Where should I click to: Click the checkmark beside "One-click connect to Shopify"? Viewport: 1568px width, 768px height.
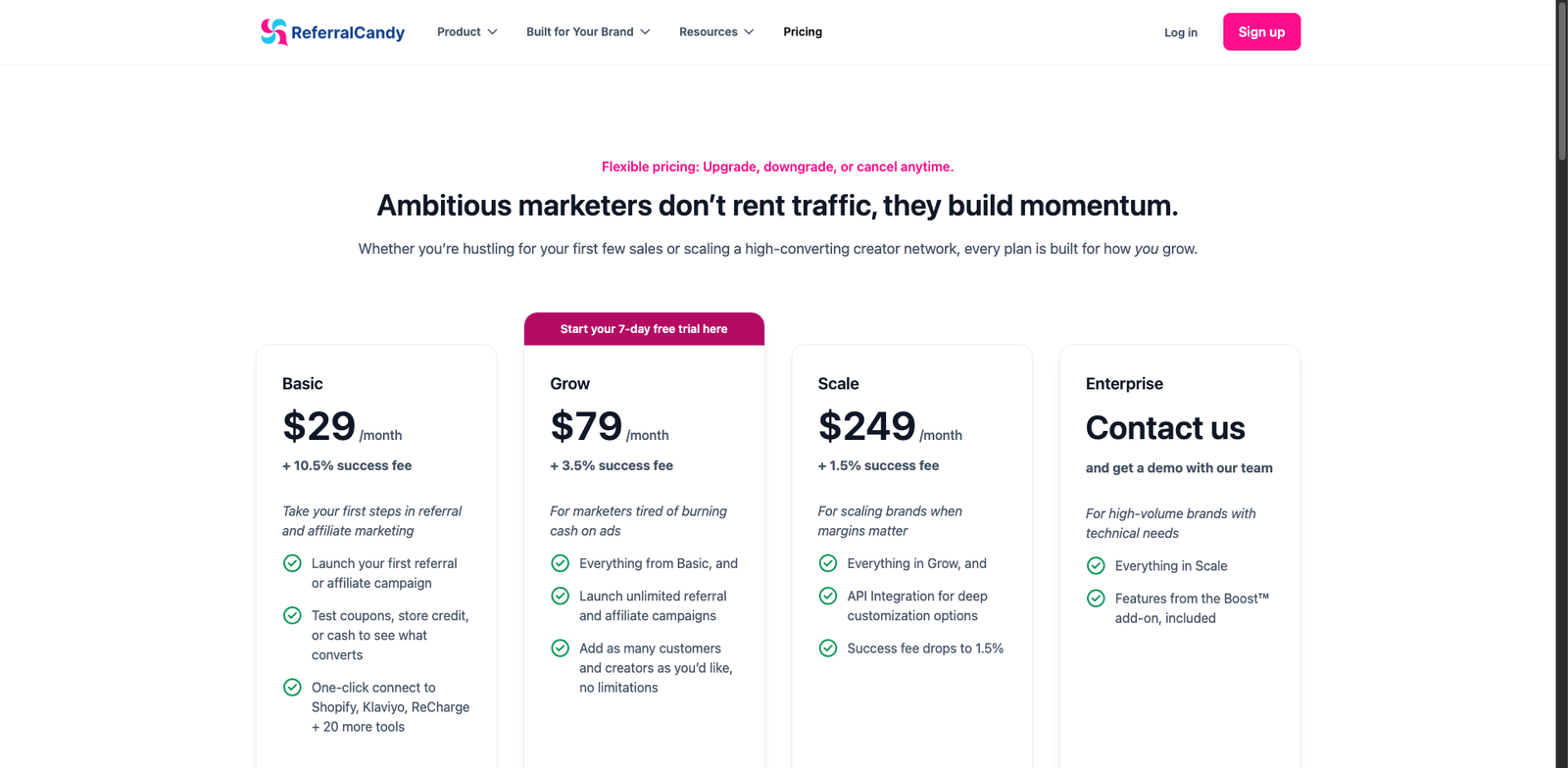[x=292, y=688]
